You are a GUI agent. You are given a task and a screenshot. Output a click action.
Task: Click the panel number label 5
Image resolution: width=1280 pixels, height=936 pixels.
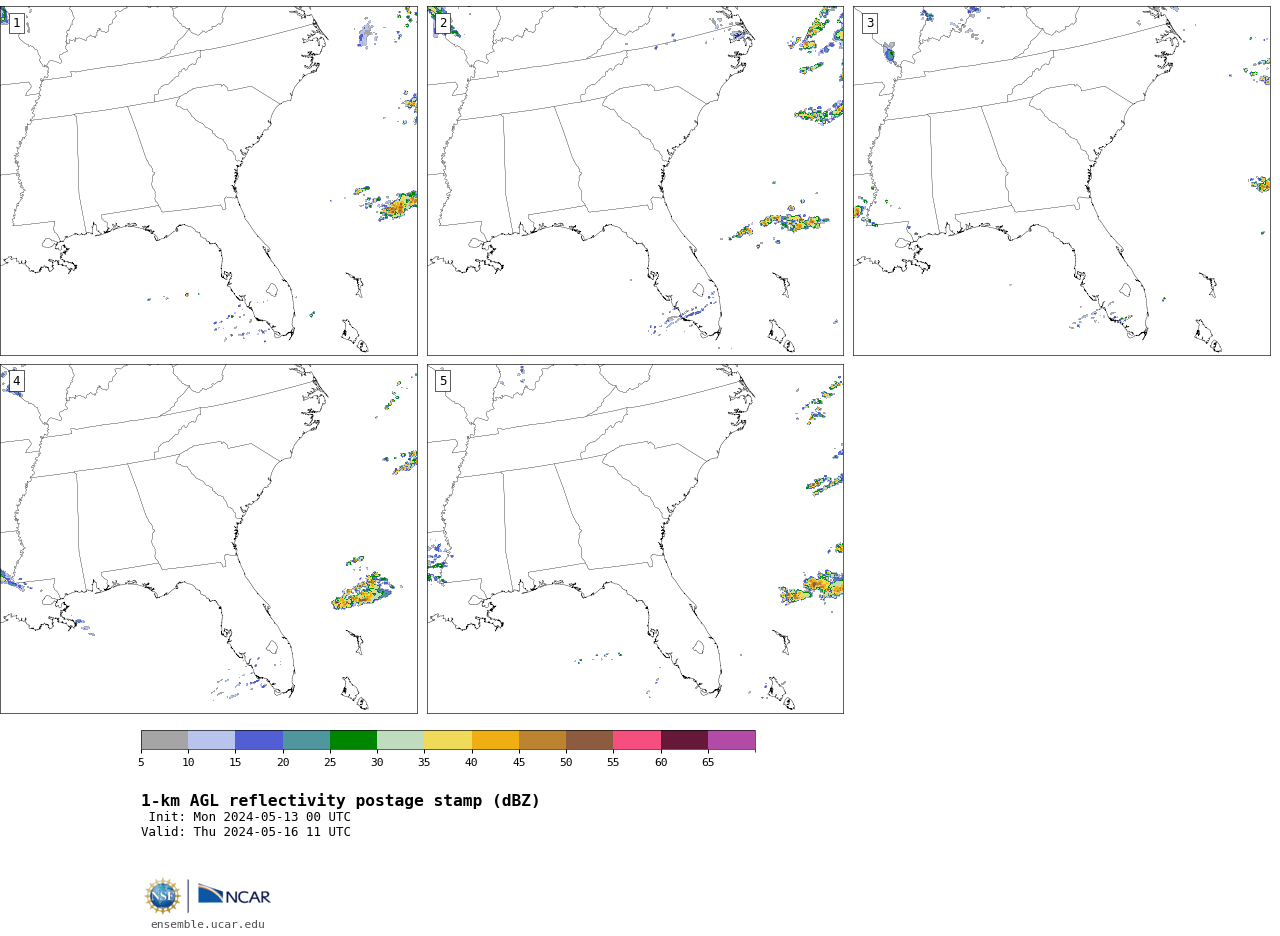[443, 381]
